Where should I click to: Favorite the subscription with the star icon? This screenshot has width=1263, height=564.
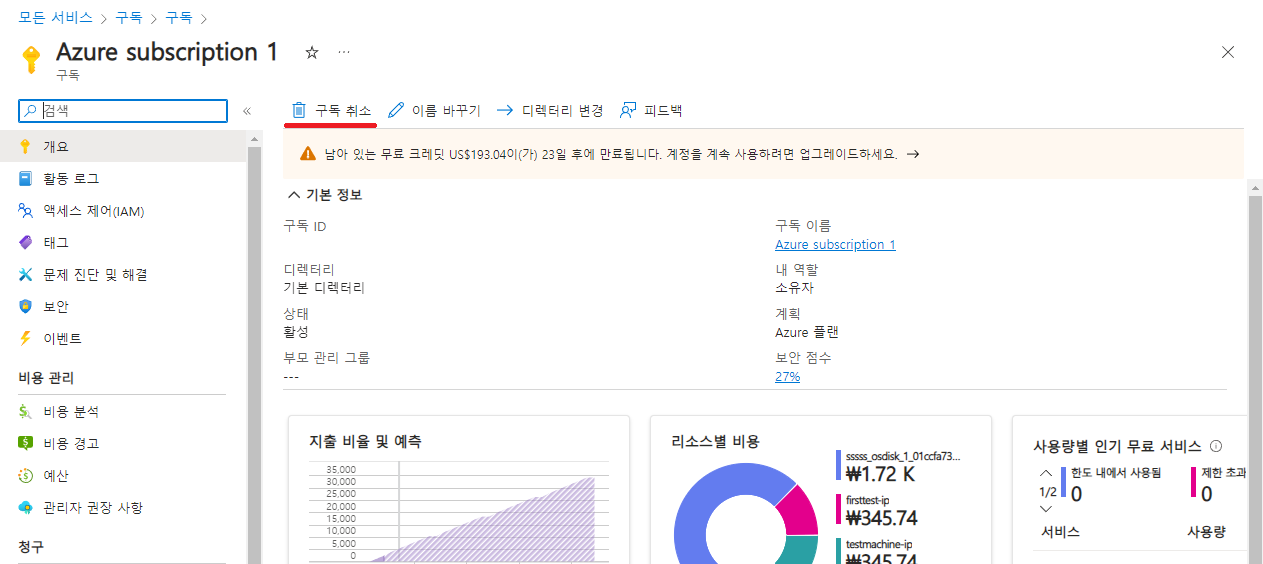point(312,52)
